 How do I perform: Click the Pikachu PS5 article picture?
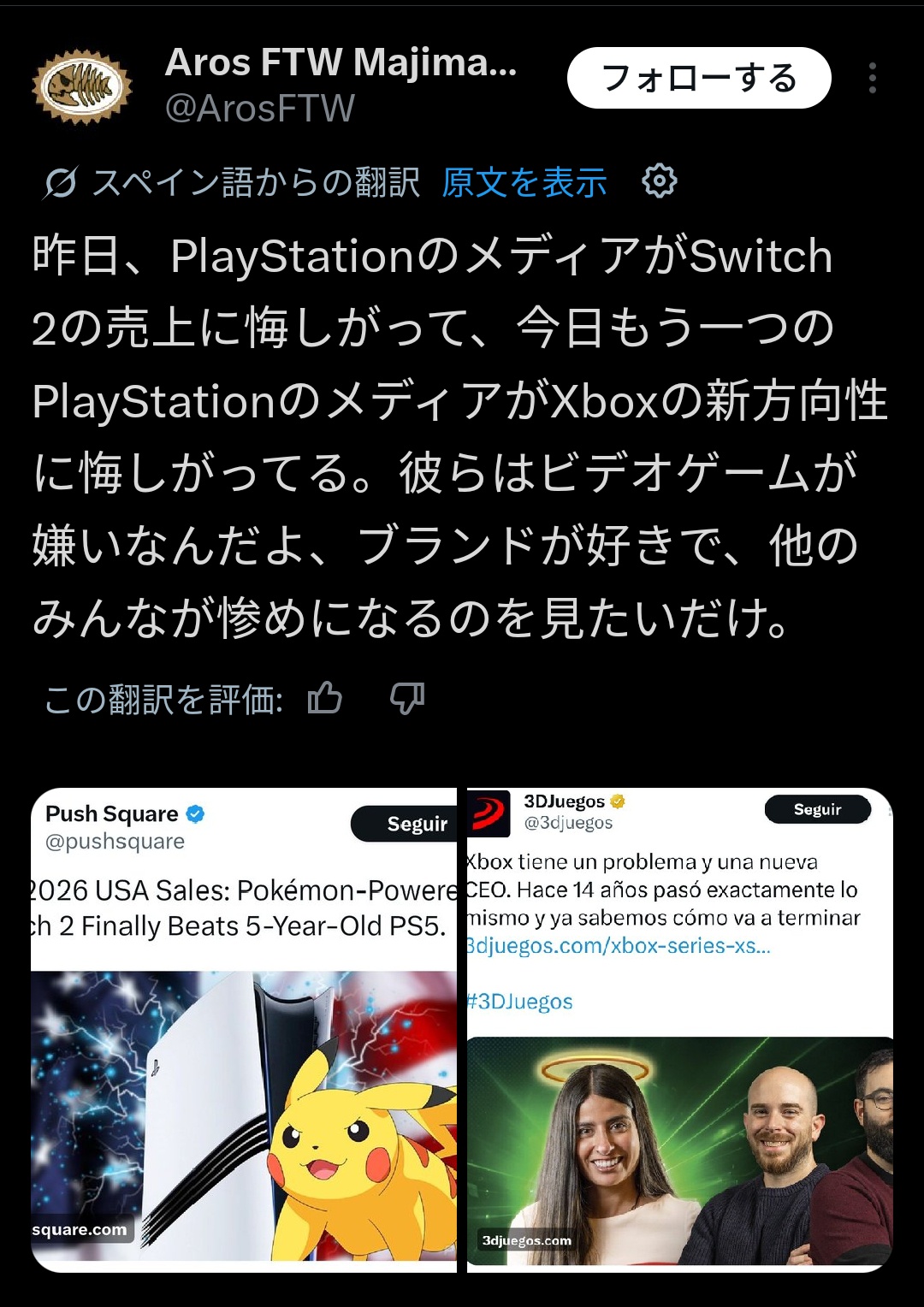(244, 1115)
